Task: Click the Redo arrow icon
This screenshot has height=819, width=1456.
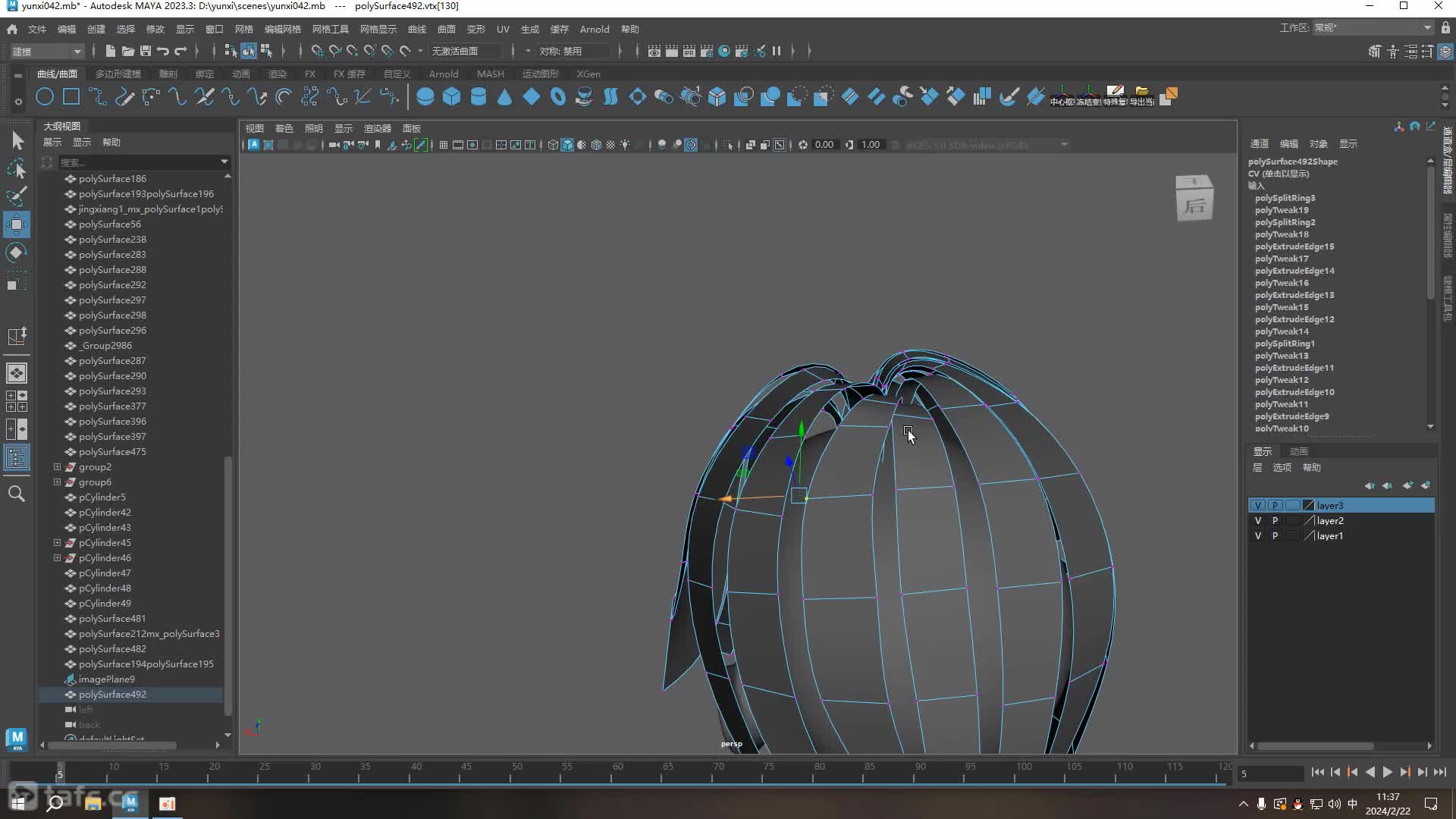Action: 180,51
